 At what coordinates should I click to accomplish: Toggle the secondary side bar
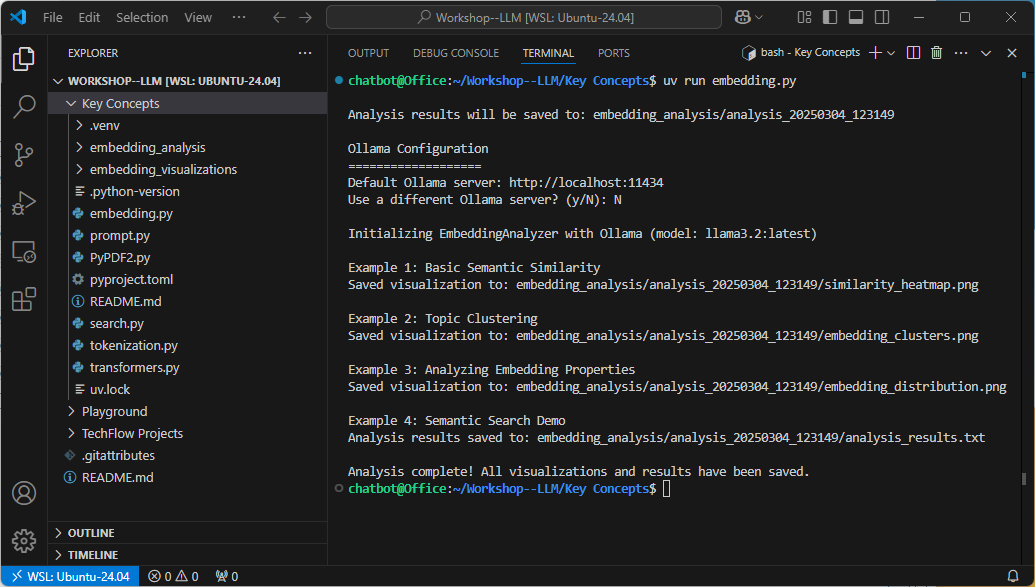click(x=880, y=17)
